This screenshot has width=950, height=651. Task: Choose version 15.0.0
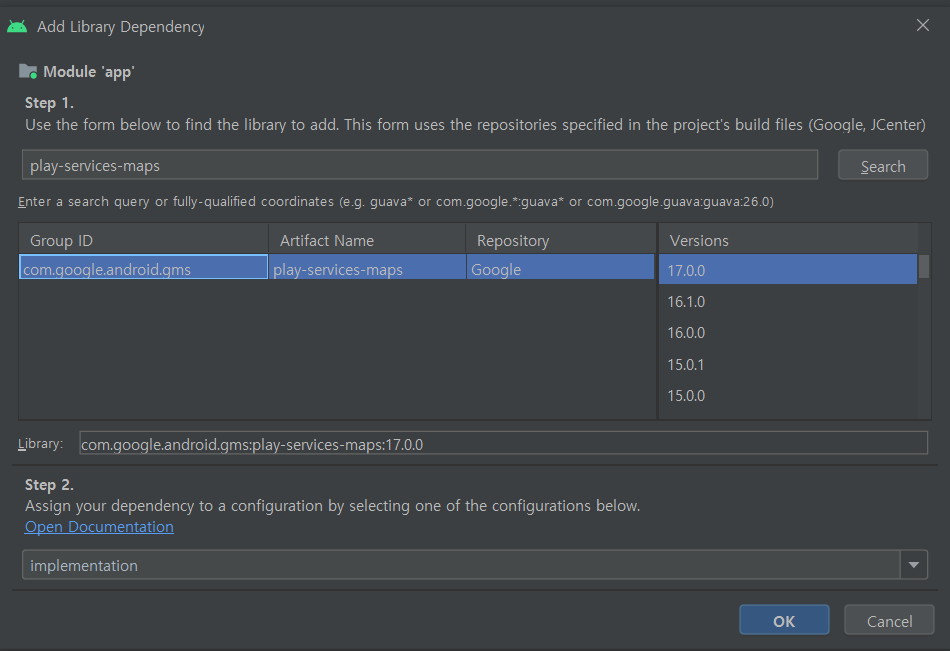point(788,395)
